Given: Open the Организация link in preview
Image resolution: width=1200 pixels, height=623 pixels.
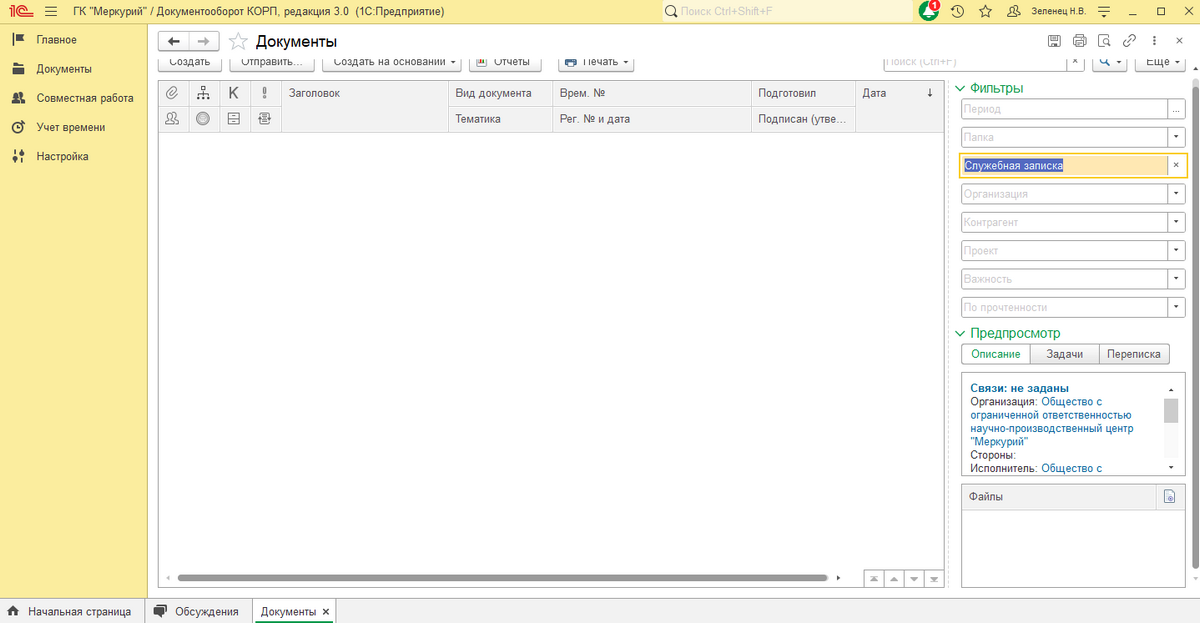Looking at the screenshot, I should (1050, 421).
